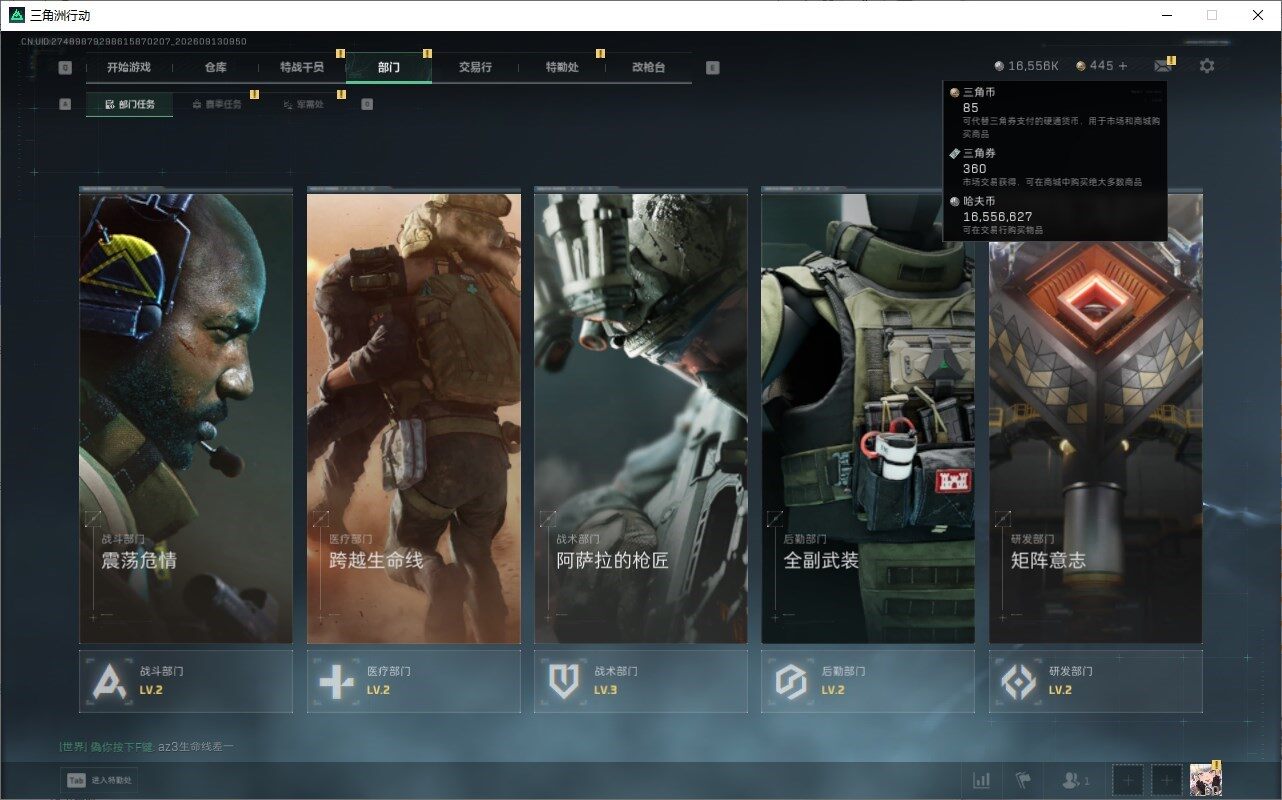Click the 三角币 85 tooltip value

click(970, 107)
